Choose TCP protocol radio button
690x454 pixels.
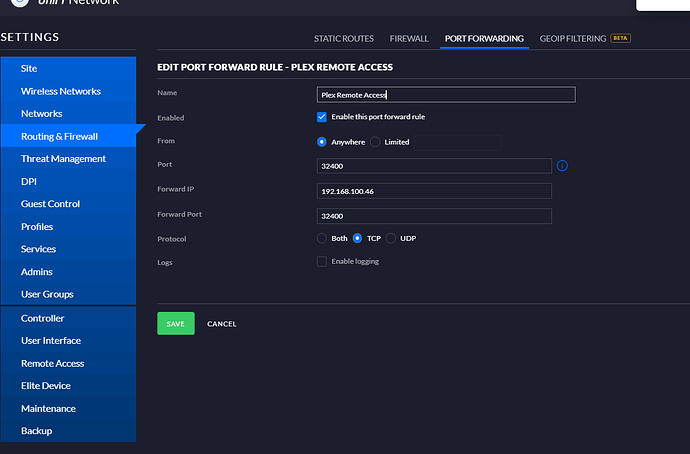pyautogui.click(x=357, y=238)
